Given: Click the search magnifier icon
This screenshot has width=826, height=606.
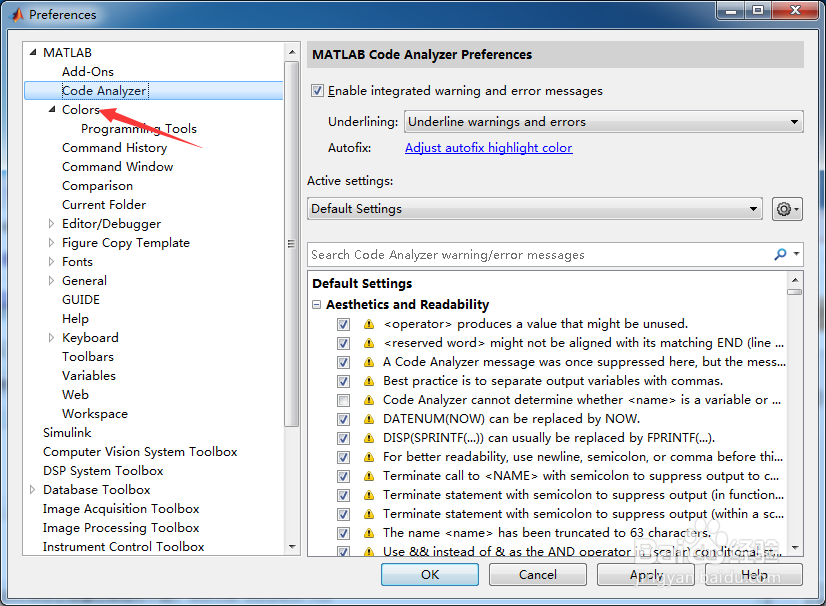Looking at the screenshot, I should [780, 255].
